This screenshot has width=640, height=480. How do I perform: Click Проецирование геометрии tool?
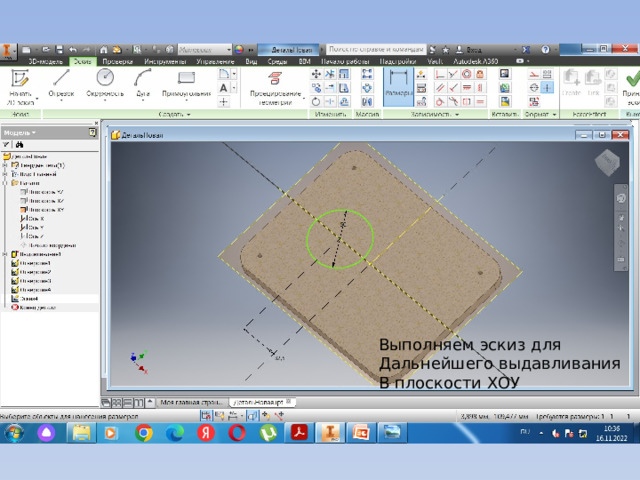(x=276, y=88)
